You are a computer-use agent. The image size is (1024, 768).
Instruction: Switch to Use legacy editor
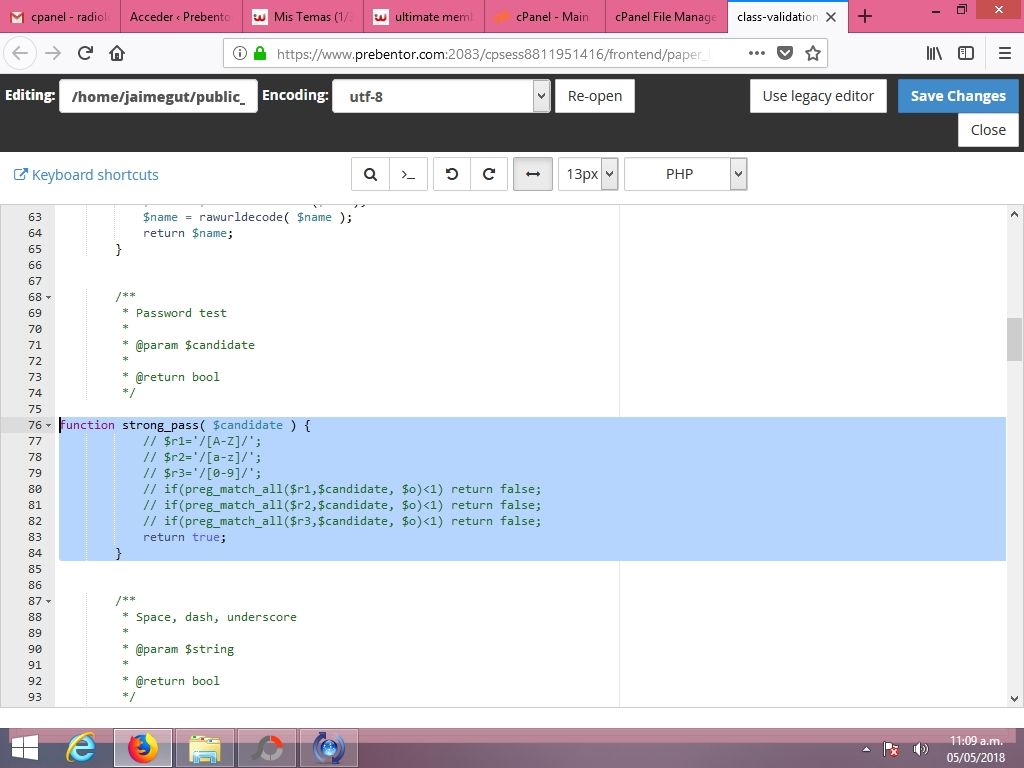pyautogui.click(x=818, y=96)
